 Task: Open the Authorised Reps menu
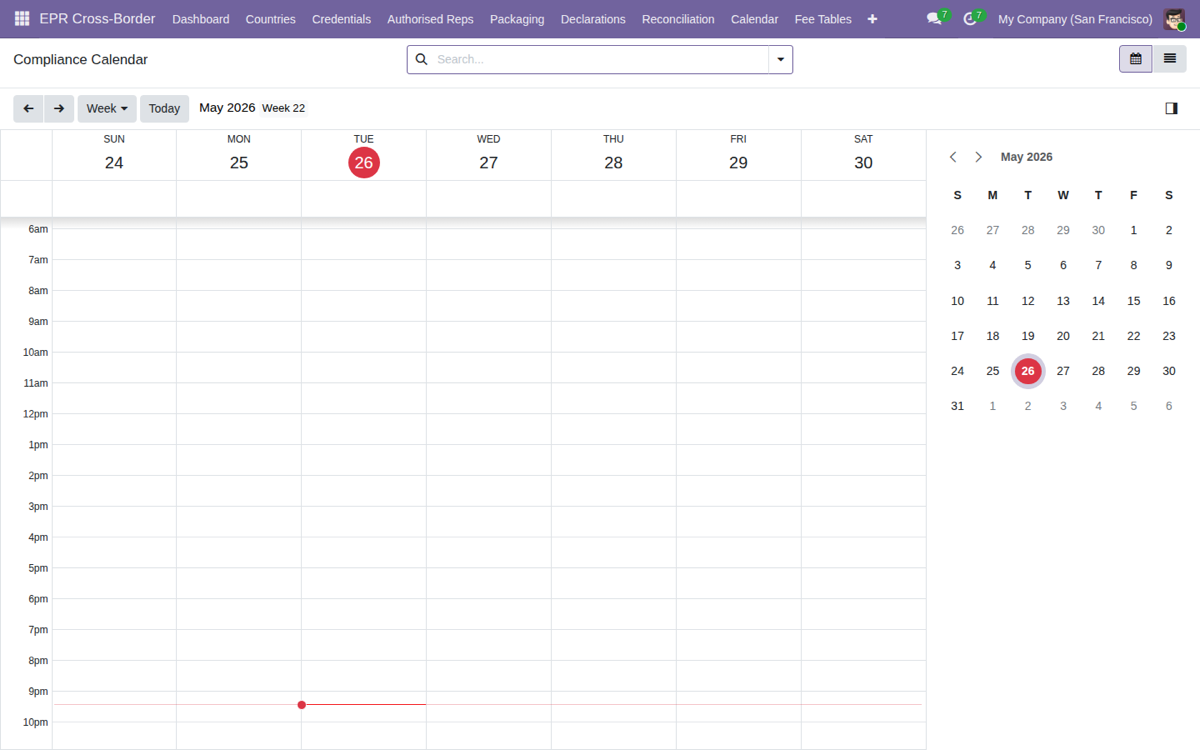tap(430, 19)
